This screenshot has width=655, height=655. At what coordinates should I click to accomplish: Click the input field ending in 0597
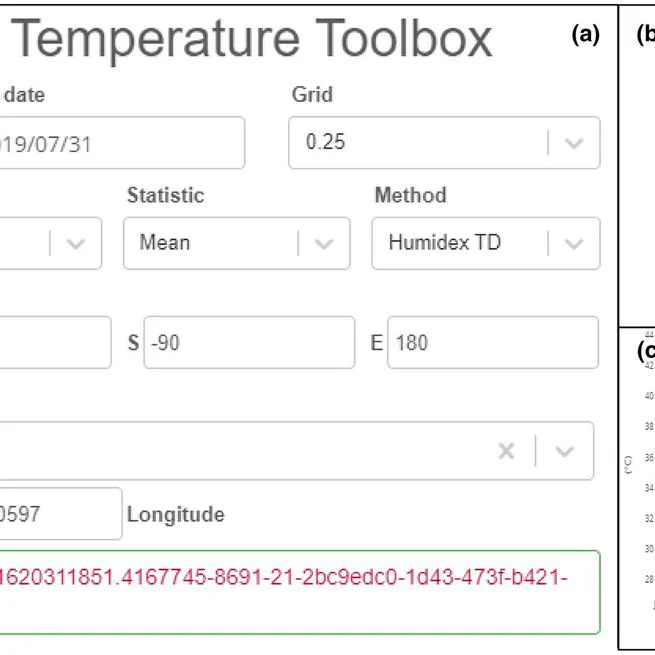coord(60,514)
